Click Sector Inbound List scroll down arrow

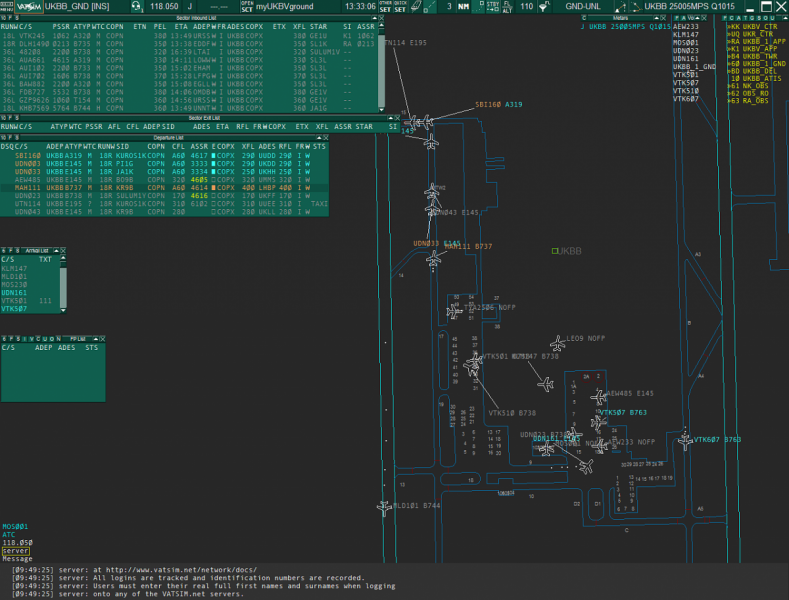tap(381, 109)
